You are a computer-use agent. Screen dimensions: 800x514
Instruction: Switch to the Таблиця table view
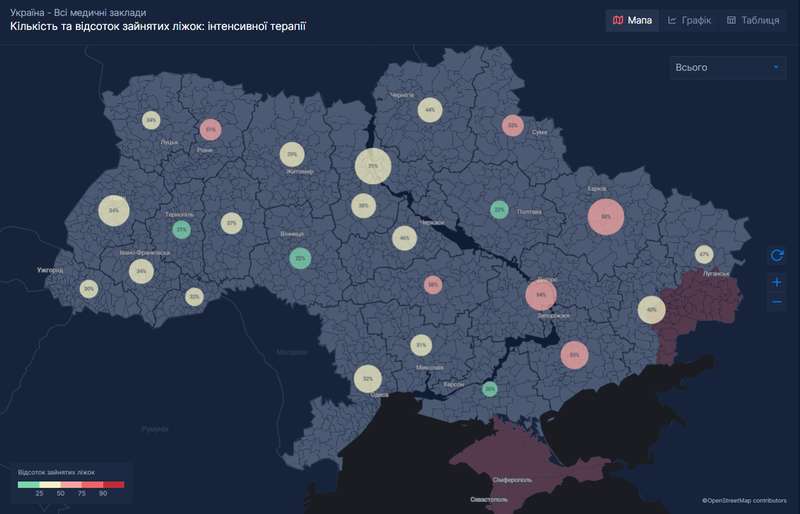[752, 20]
